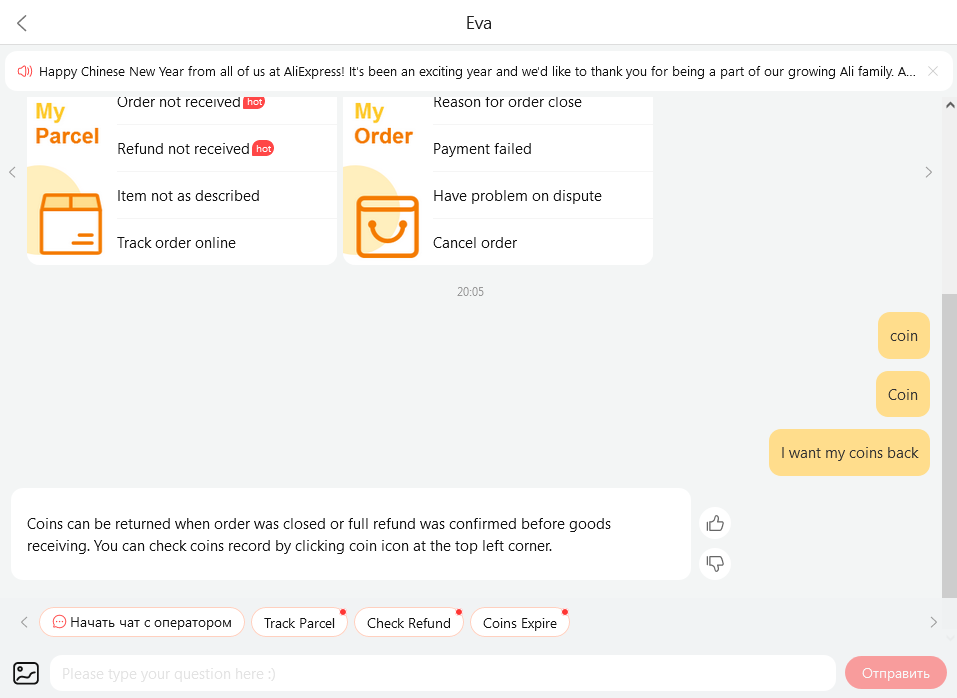Image resolution: width=957 pixels, height=698 pixels.
Task: Click the image upload icon
Action: [26, 674]
